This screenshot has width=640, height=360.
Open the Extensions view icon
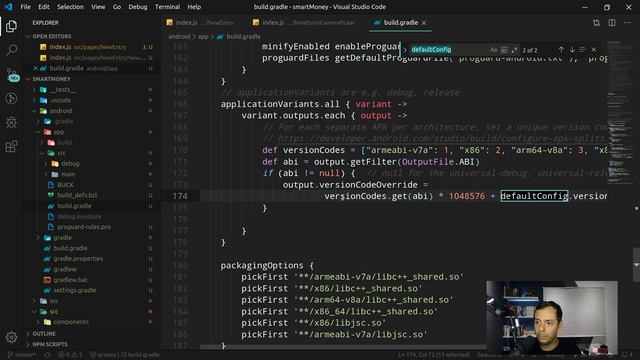pyautogui.click(x=11, y=146)
